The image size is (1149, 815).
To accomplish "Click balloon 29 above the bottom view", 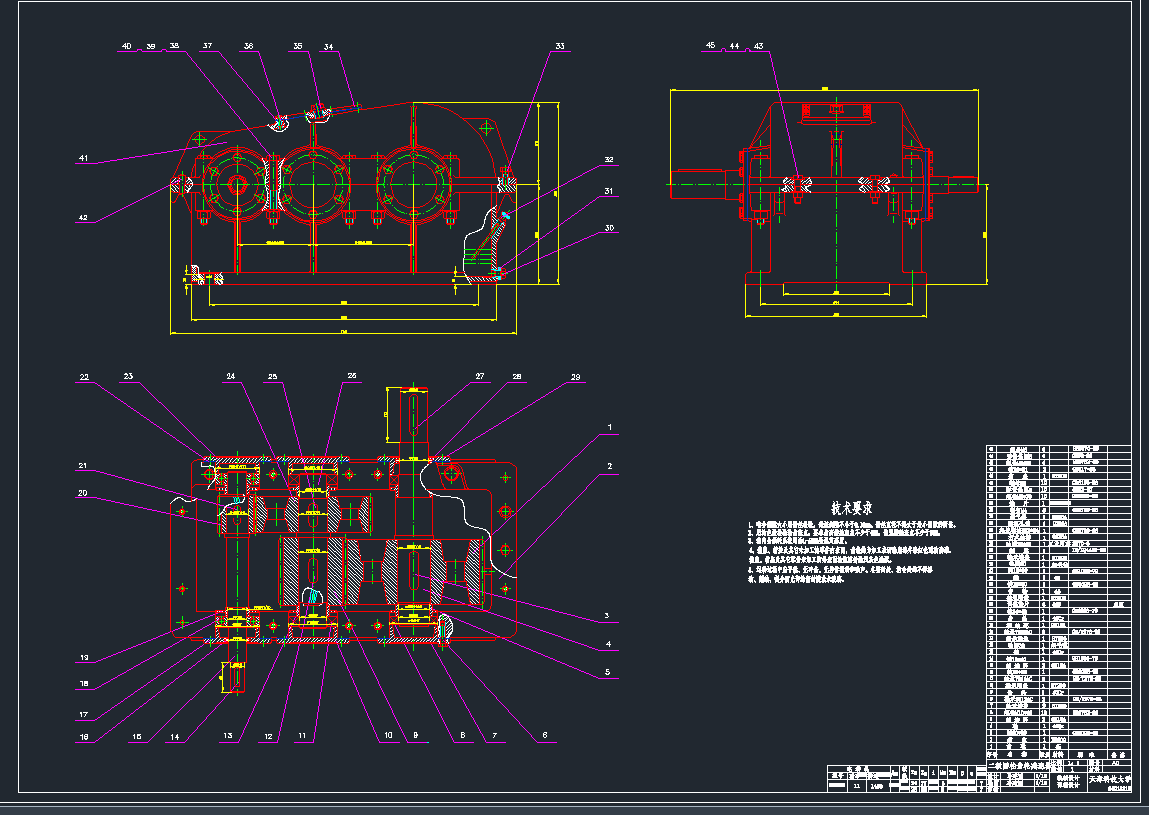I will pyautogui.click(x=574, y=375).
